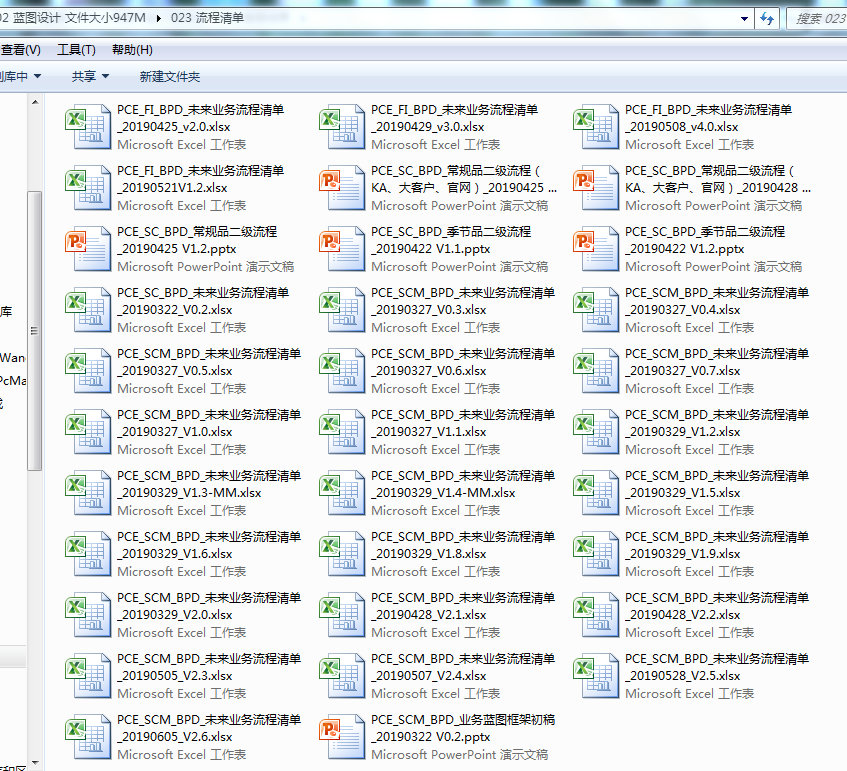Expand the 共享 dropdown in the toolbar
Image resolution: width=847 pixels, height=771 pixels.
click(x=90, y=76)
